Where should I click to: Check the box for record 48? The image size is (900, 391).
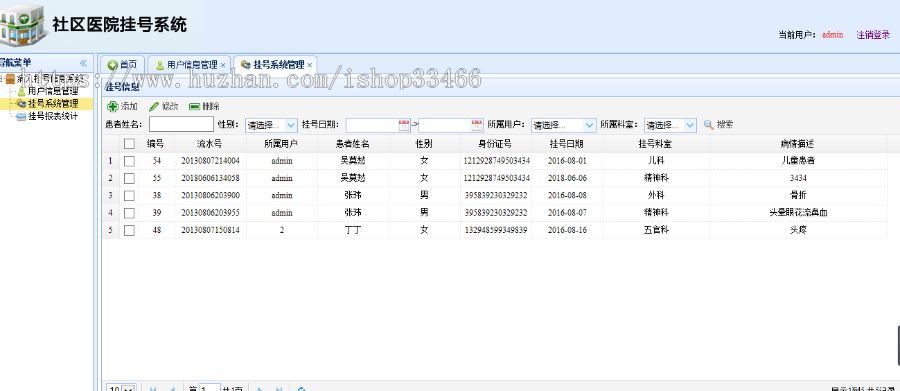pyautogui.click(x=130, y=230)
